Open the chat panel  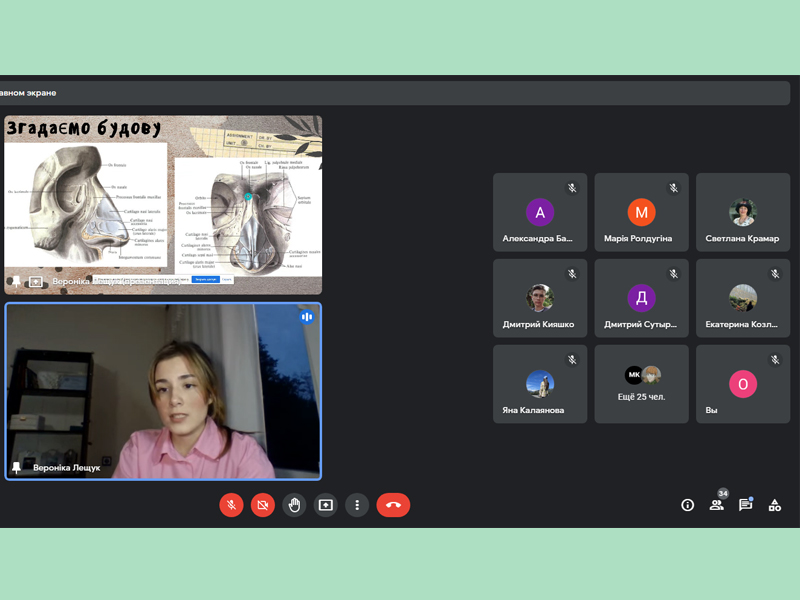[x=745, y=505]
